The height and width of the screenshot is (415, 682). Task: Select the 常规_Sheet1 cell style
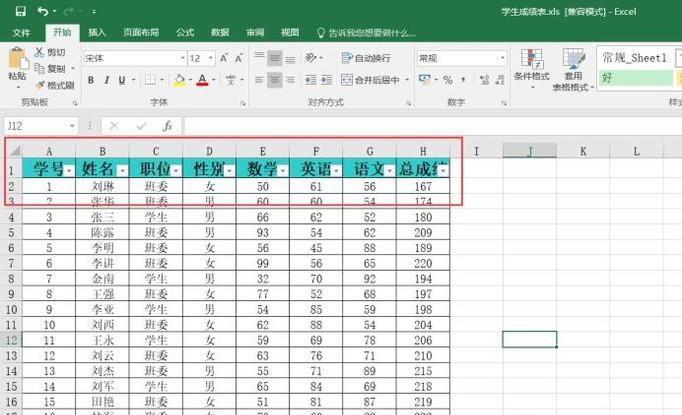pyautogui.click(x=636, y=58)
